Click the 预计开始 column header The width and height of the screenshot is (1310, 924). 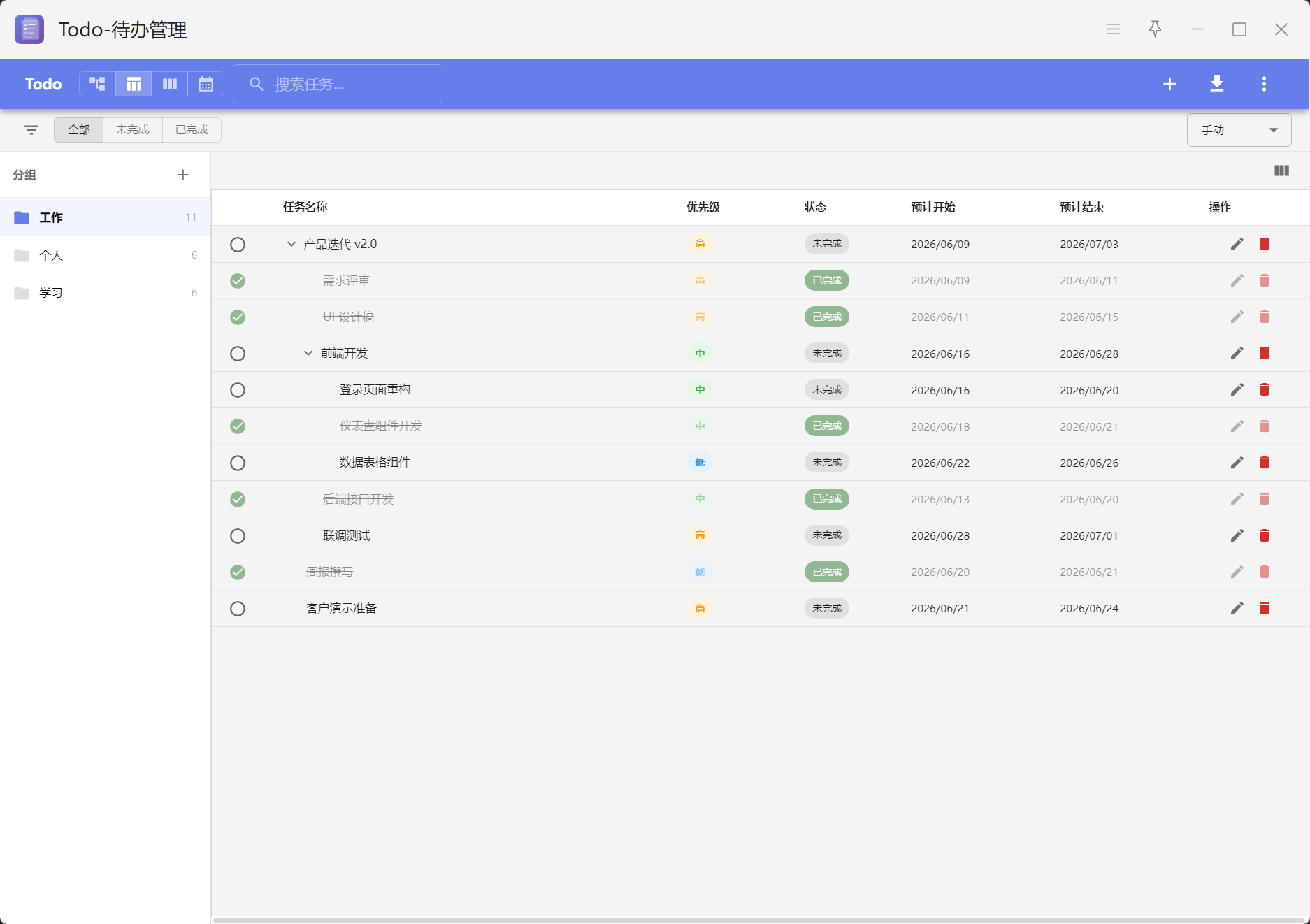click(933, 207)
